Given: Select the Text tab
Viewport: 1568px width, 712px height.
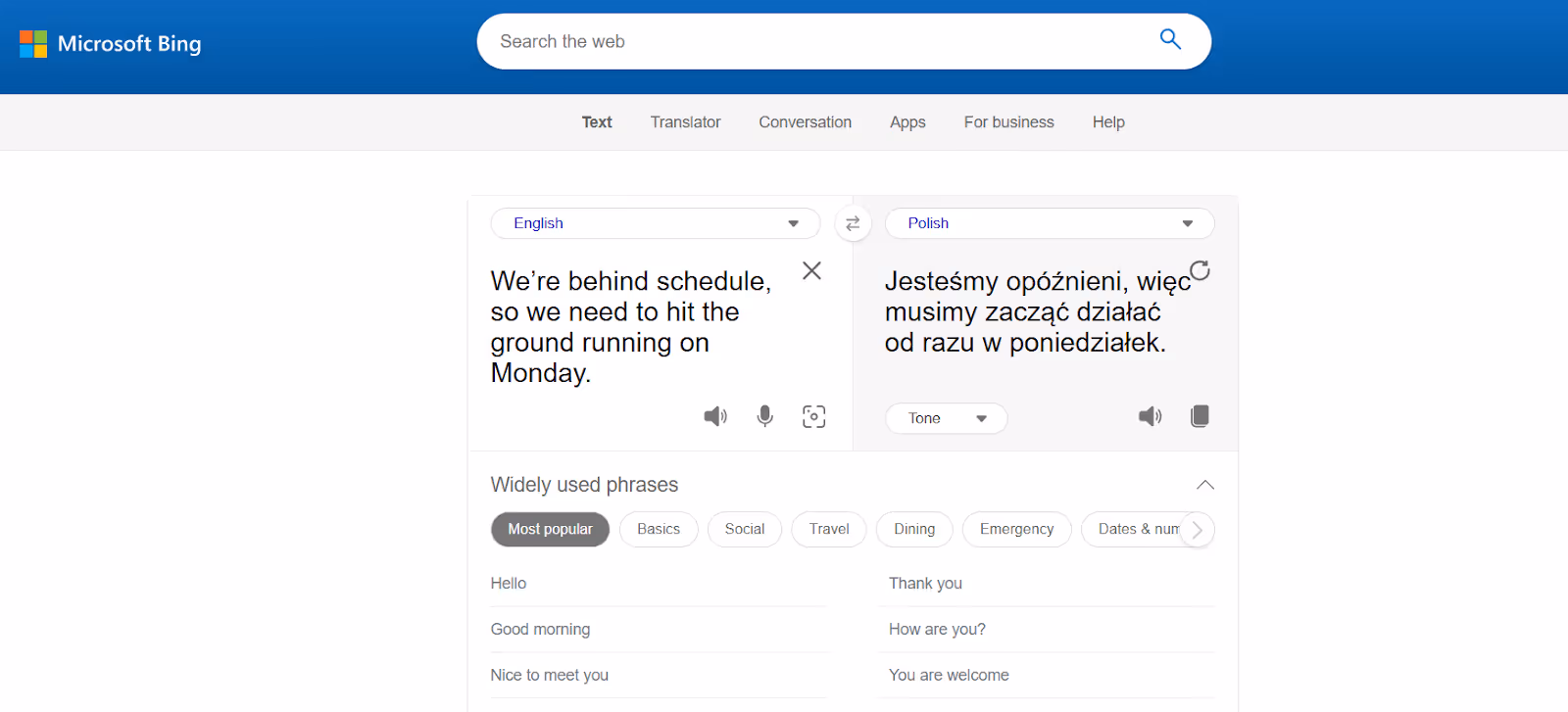Looking at the screenshot, I should (x=597, y=122).
